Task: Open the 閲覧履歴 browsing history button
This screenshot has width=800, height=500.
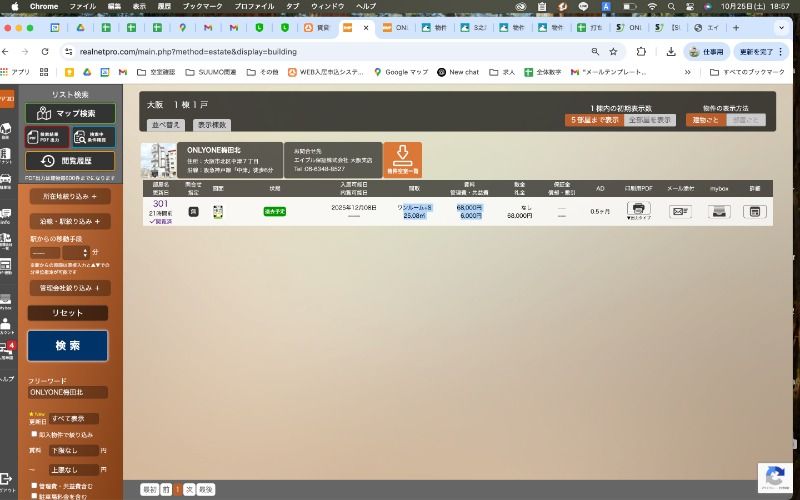Action: click(70, 161)
